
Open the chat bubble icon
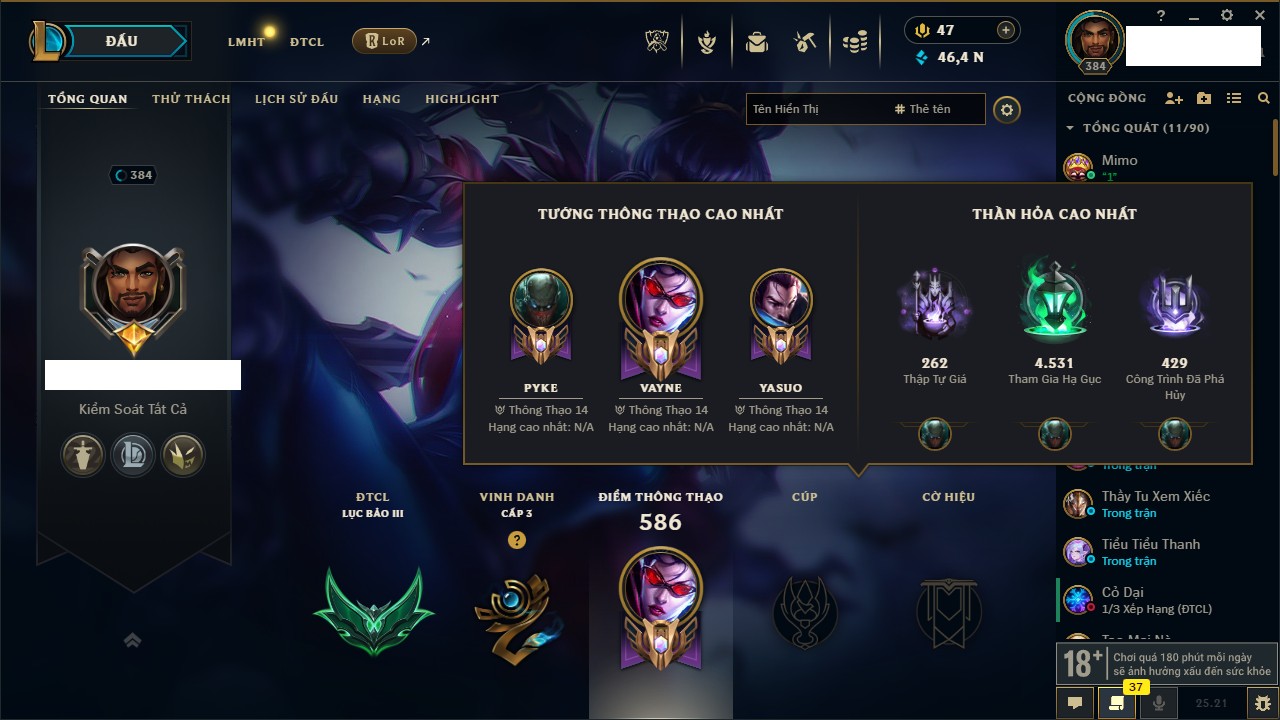(x=1075, y=703)
